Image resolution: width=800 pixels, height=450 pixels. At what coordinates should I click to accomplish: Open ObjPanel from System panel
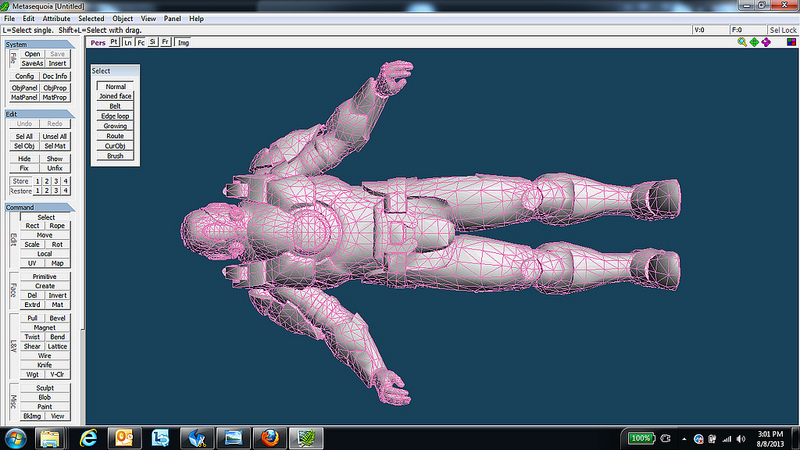(24, 88)
